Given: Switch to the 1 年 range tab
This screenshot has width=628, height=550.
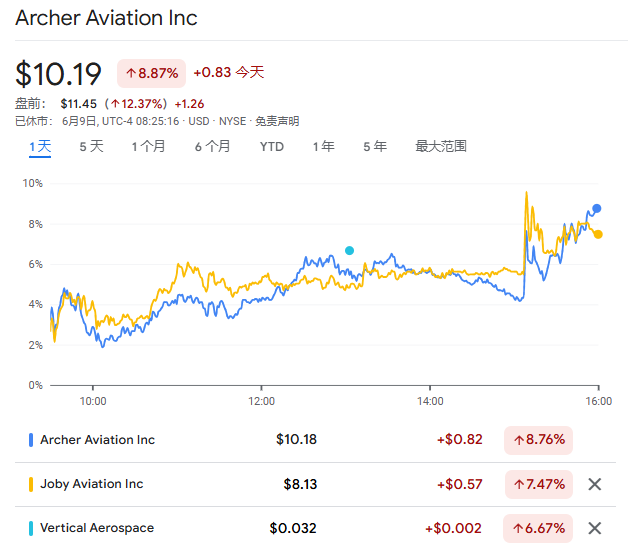Looking at the screenshot, I should coord(323,147).
